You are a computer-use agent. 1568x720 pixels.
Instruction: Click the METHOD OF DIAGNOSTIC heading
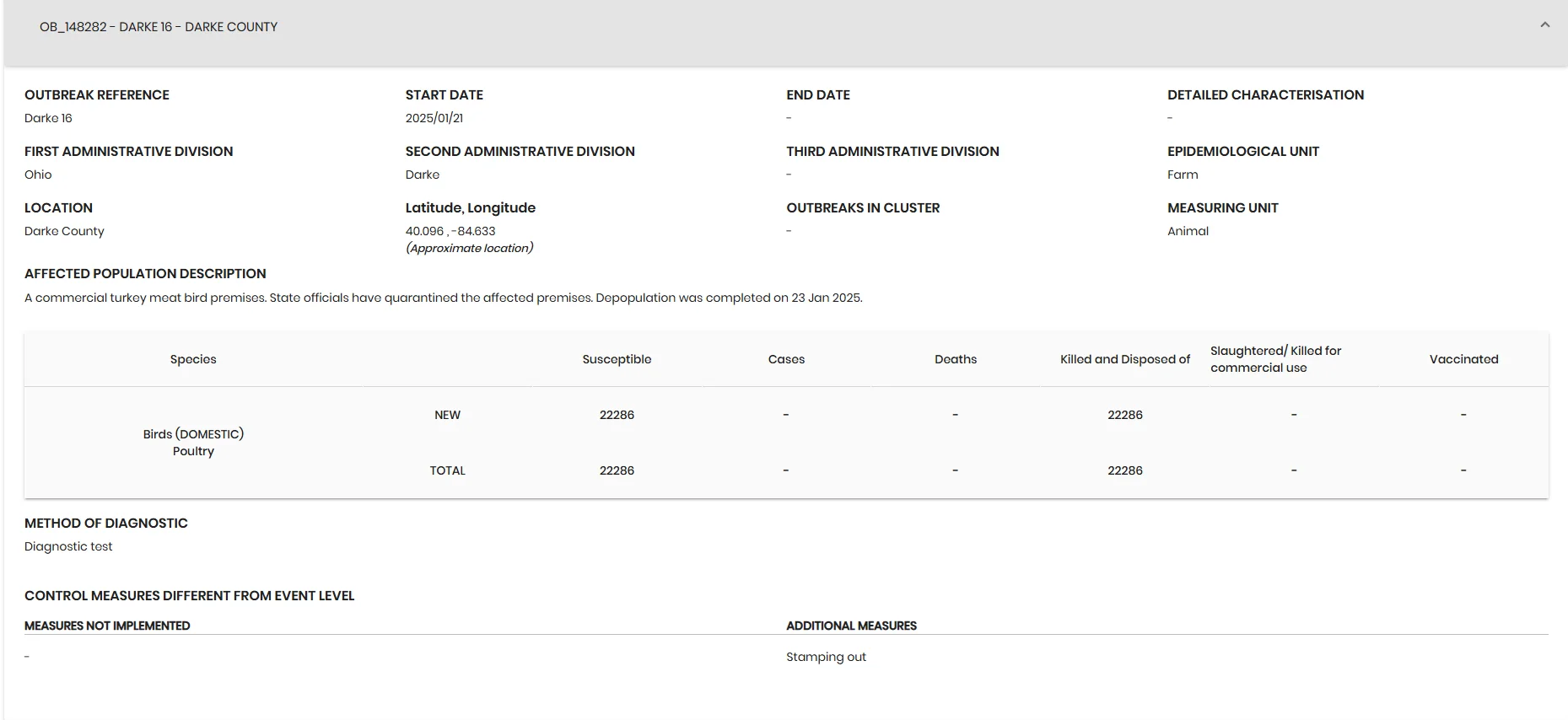click(106, 524)
